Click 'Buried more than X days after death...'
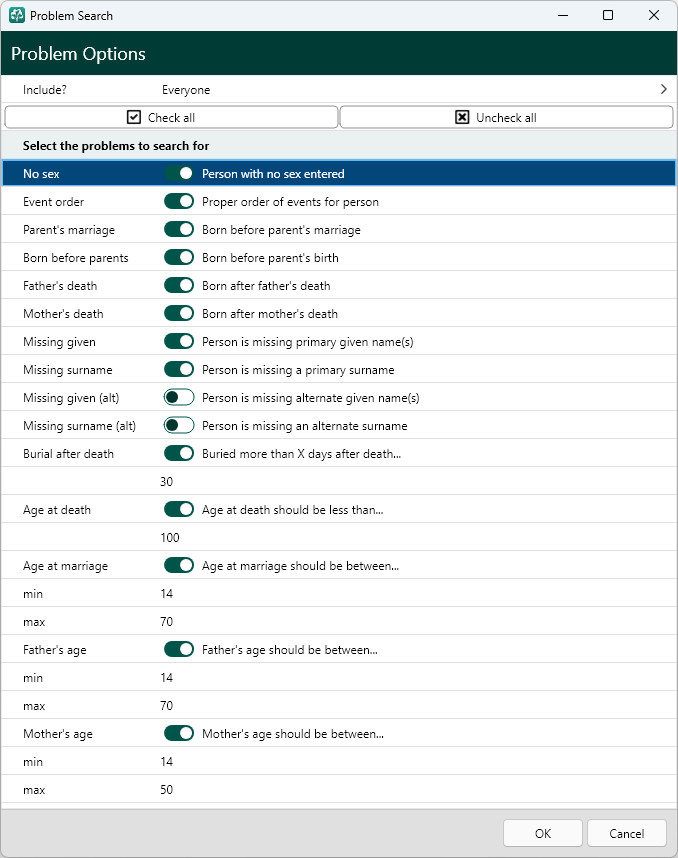The image size is (678, 858). pos(302,454)
